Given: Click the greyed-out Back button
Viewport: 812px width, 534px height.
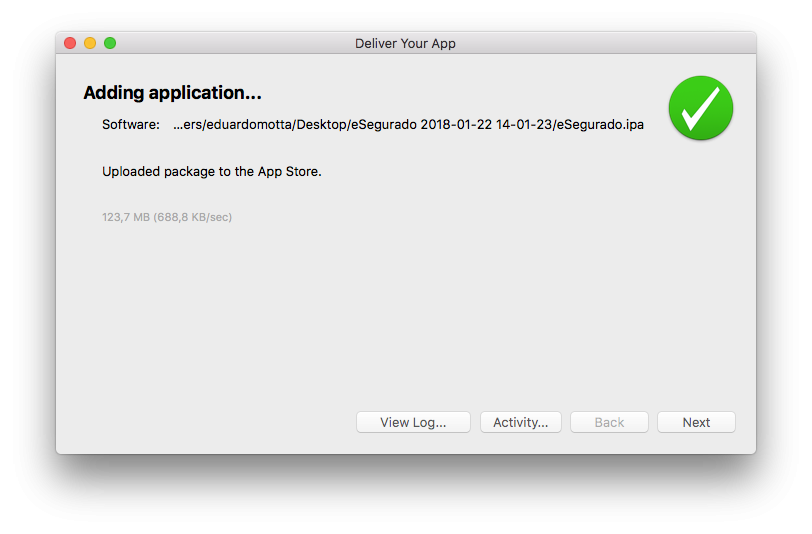Looking at the screenshot, I should point(609,422).
